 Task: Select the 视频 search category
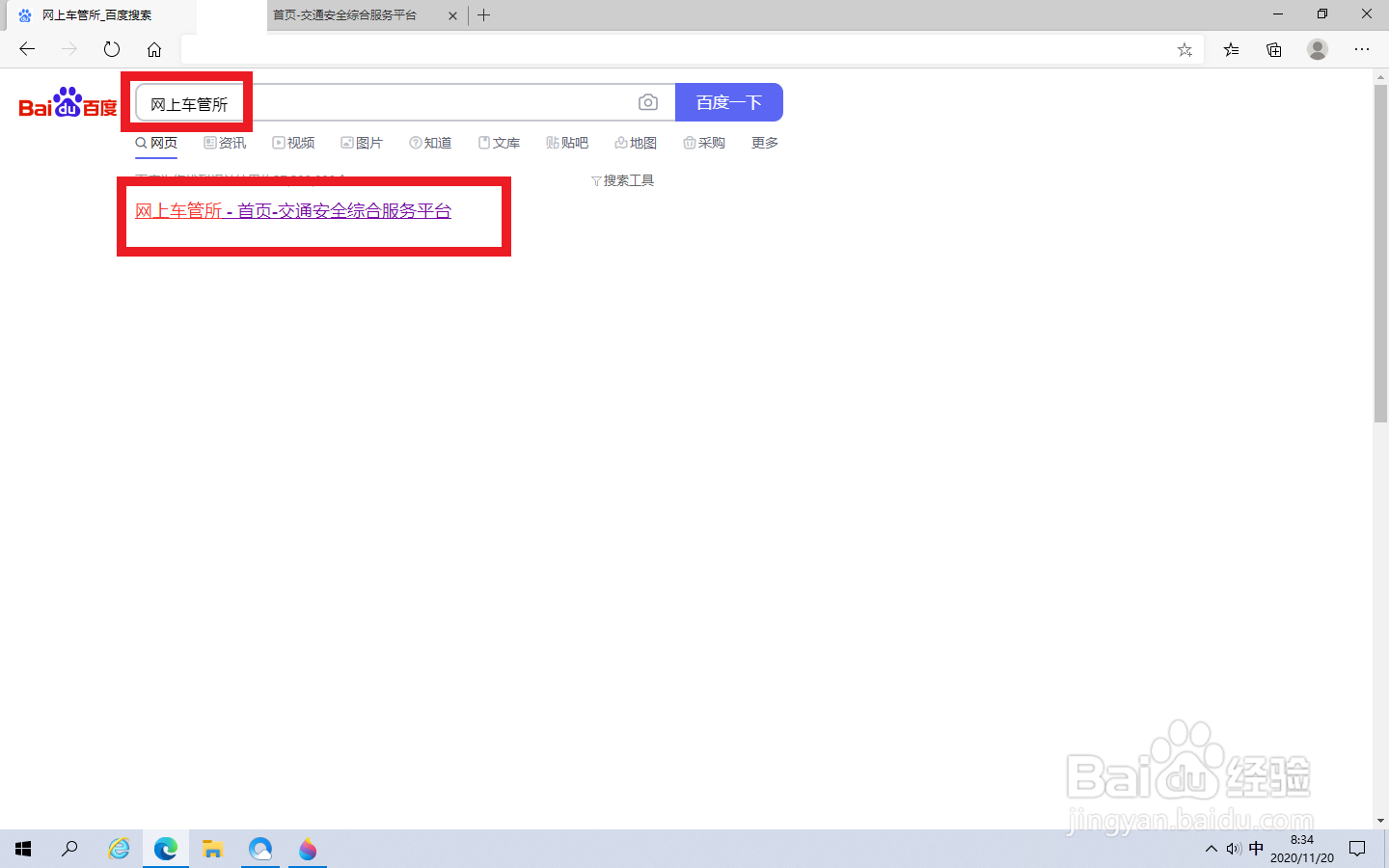[x=293, y=143]
